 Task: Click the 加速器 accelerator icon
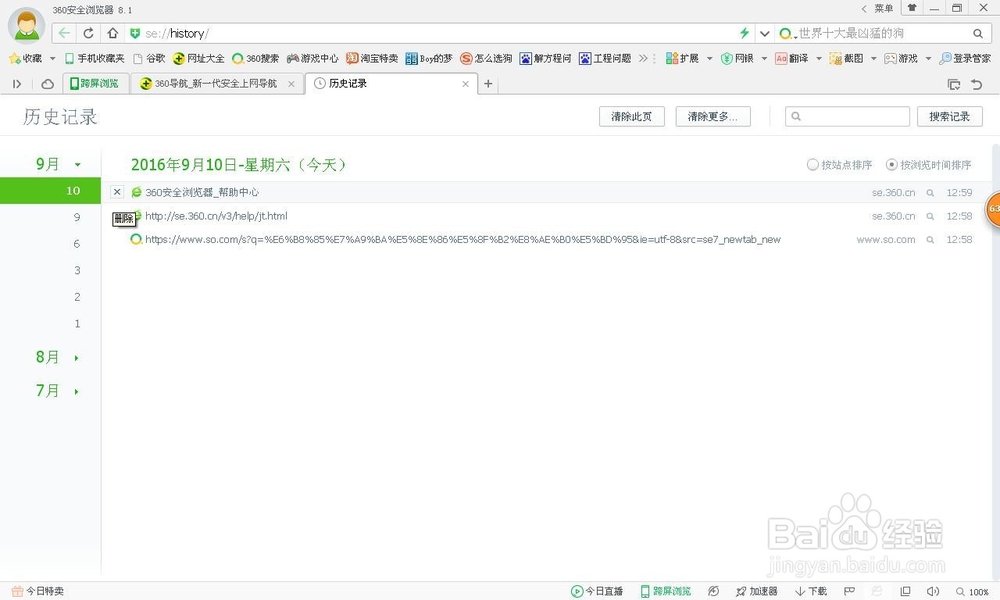coord(758,591)
